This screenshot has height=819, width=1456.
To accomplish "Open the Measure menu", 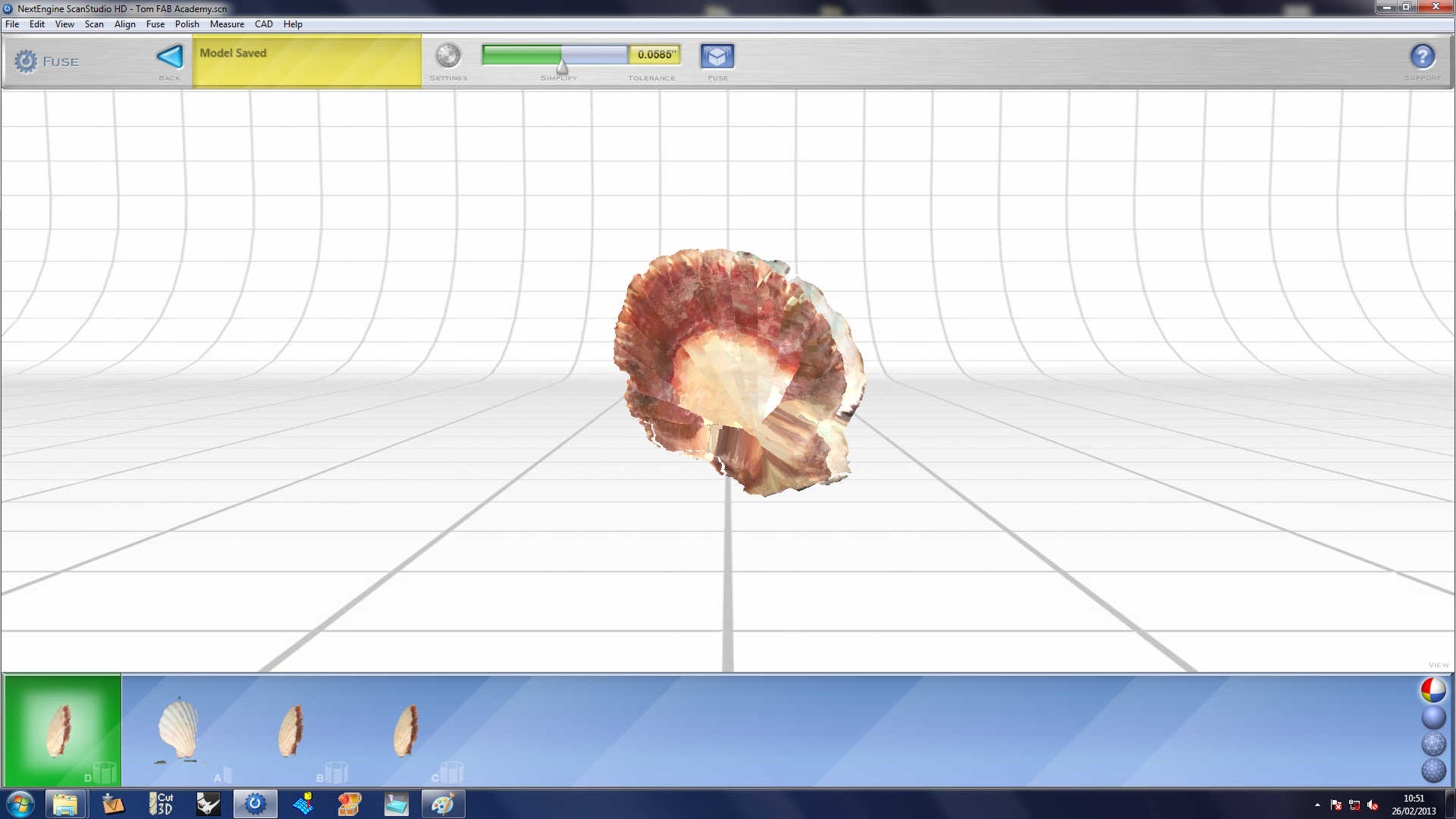I will coord(227,24).
